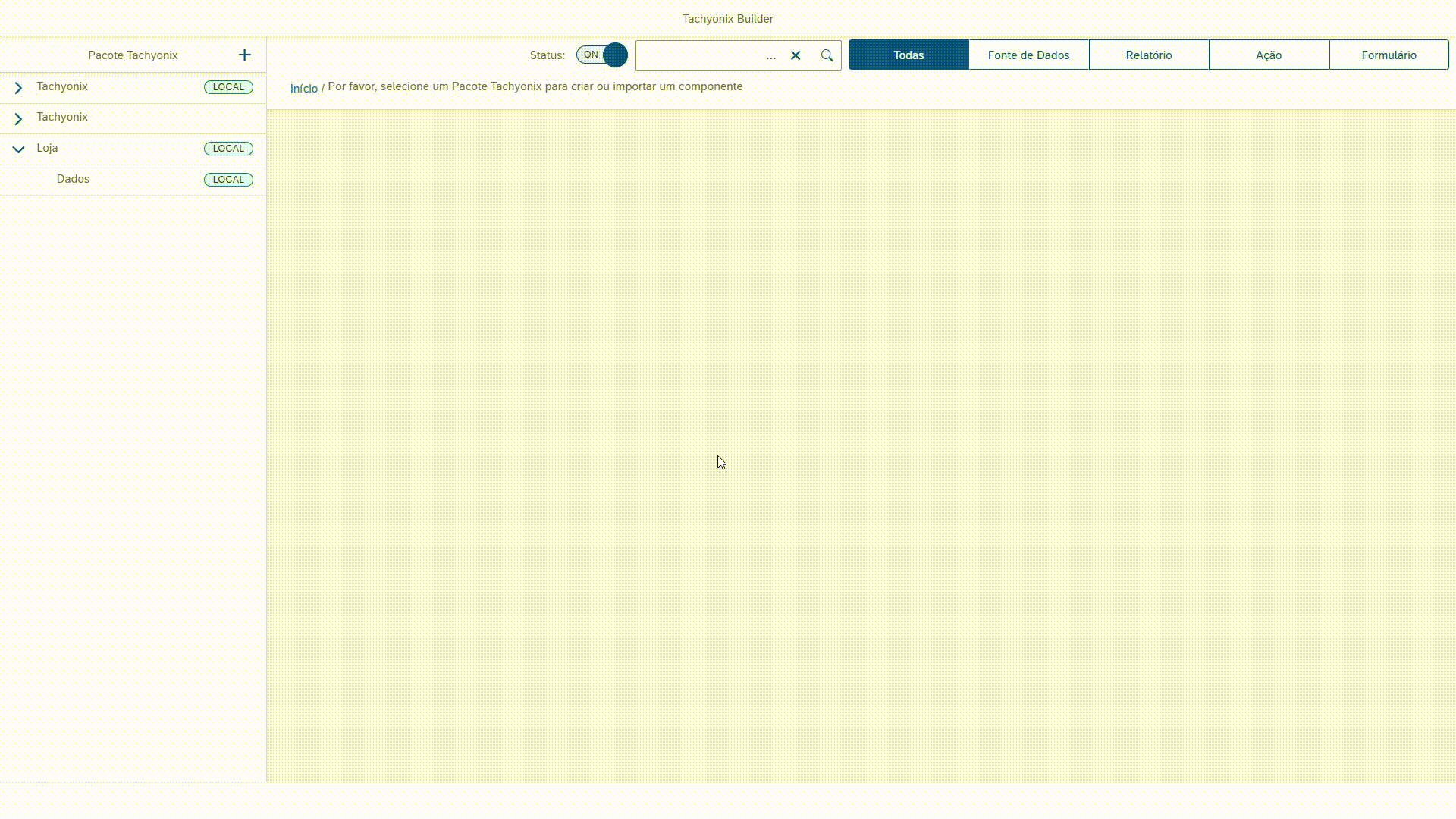
Task: Switch to the Relatório tab
Action: click(x=1148, y=55)
